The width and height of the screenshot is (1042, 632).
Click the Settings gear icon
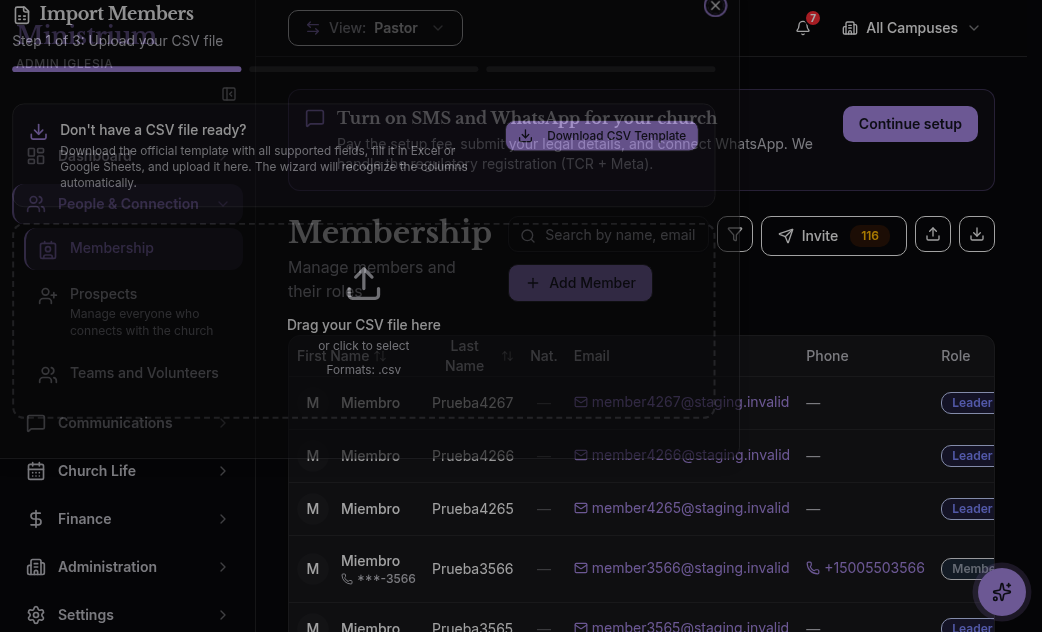click(x=36, y=615)
